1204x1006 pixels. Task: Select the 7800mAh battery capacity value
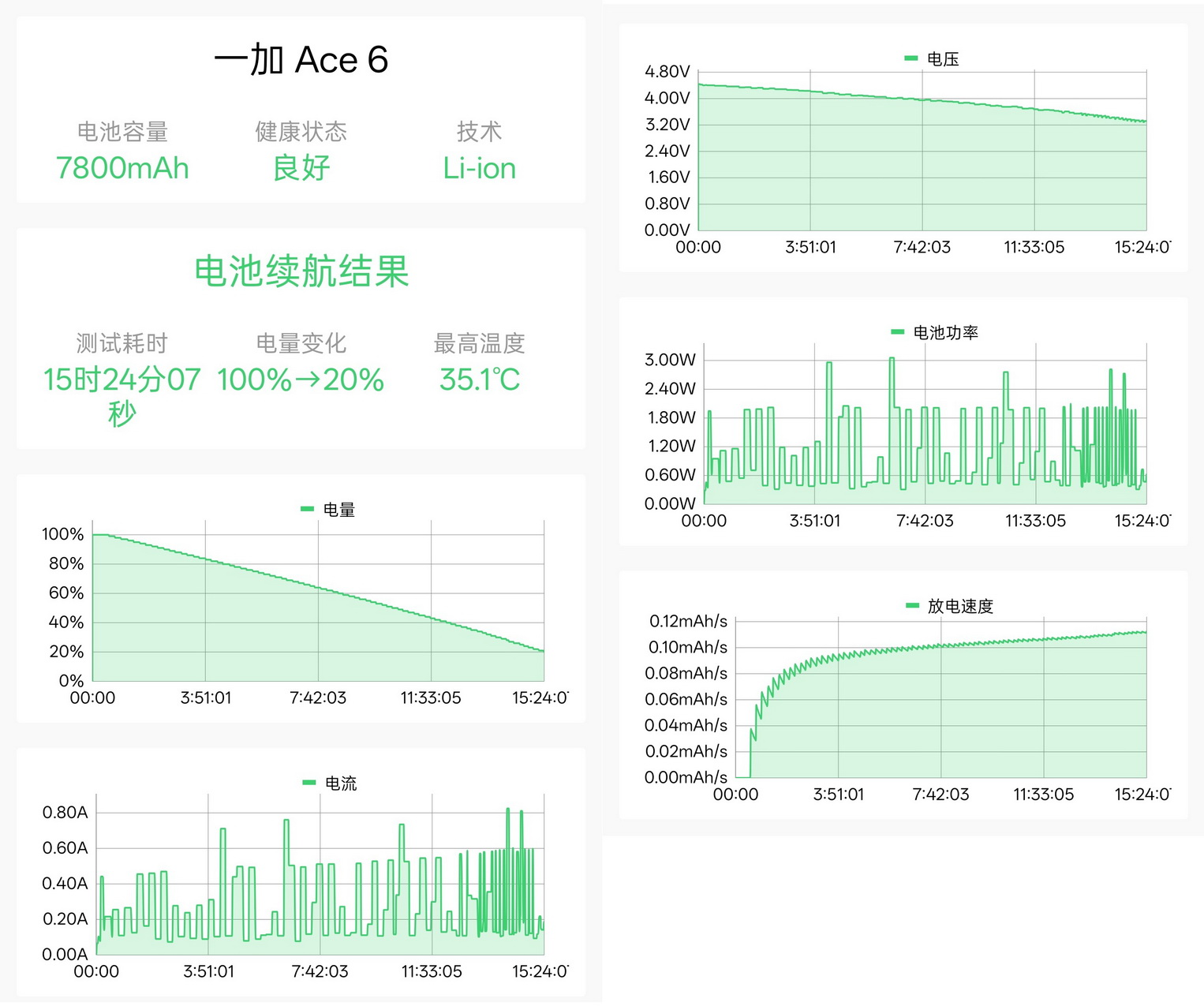point(123,168)
